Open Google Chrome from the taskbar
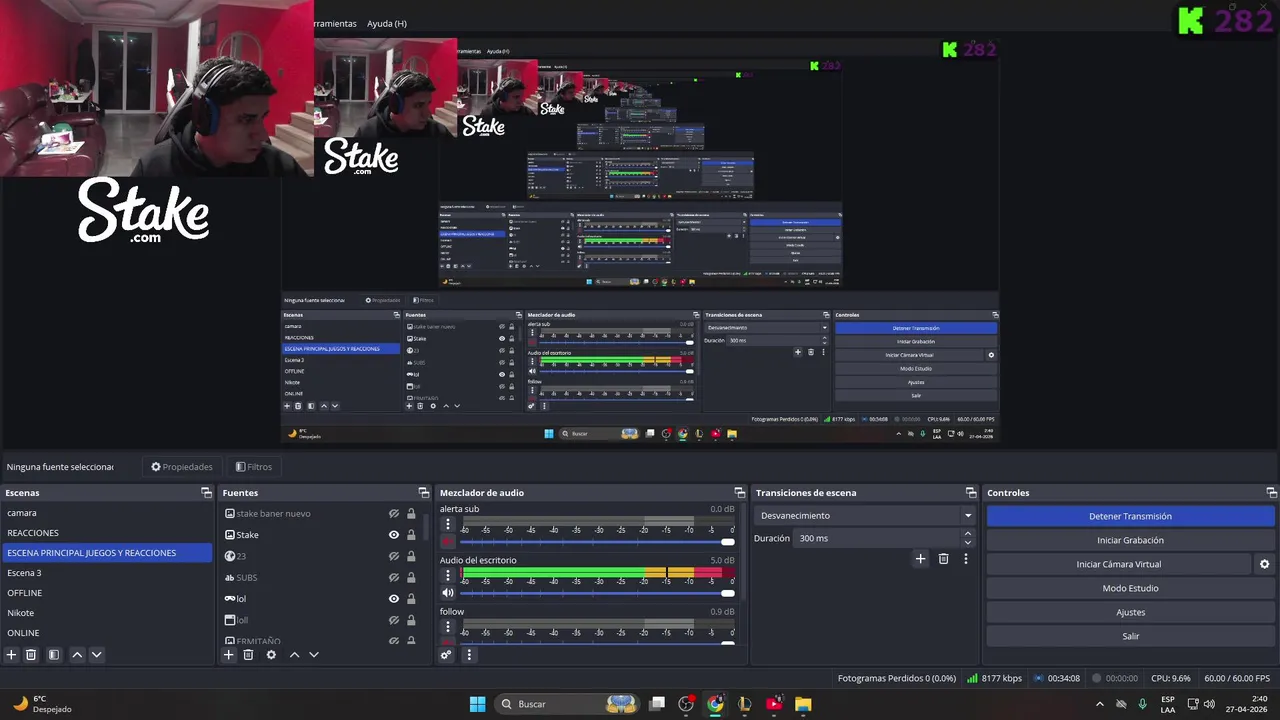This screenshot has width=1280, height=720. [715, 704]
